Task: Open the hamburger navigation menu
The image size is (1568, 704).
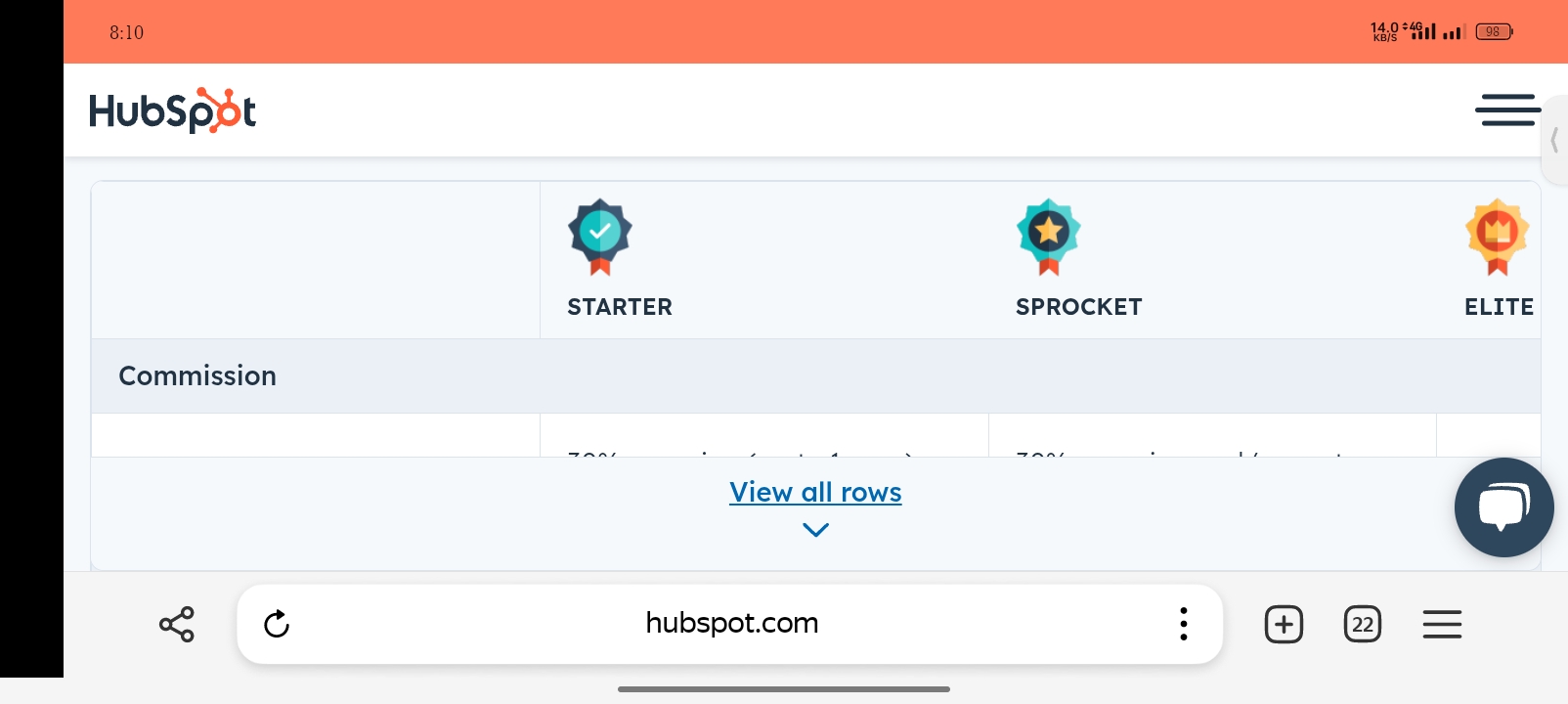Action: click(x=1507, y=110)
